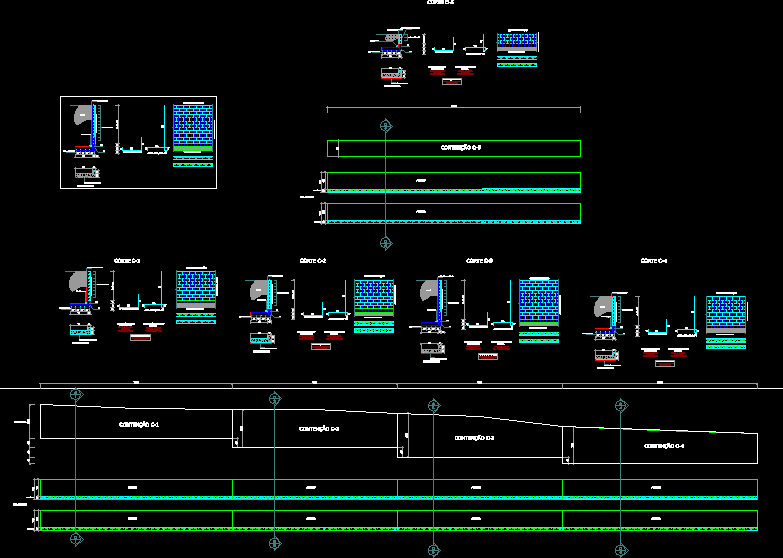
Task: Select blue brick wall elevation under CORTE C-3
Action: 538,301
